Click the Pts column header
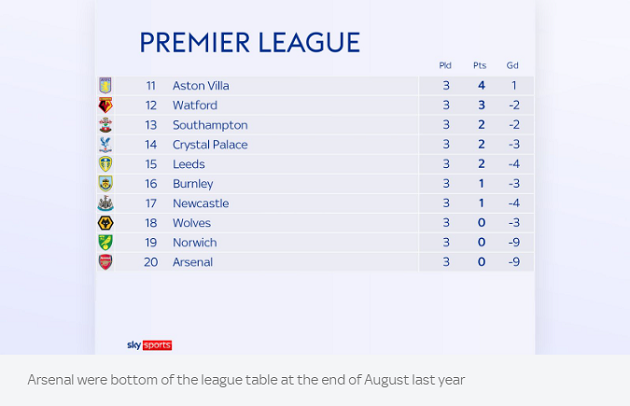The height and width of the screenshot is (406, 630). click(x=480, y=66)
